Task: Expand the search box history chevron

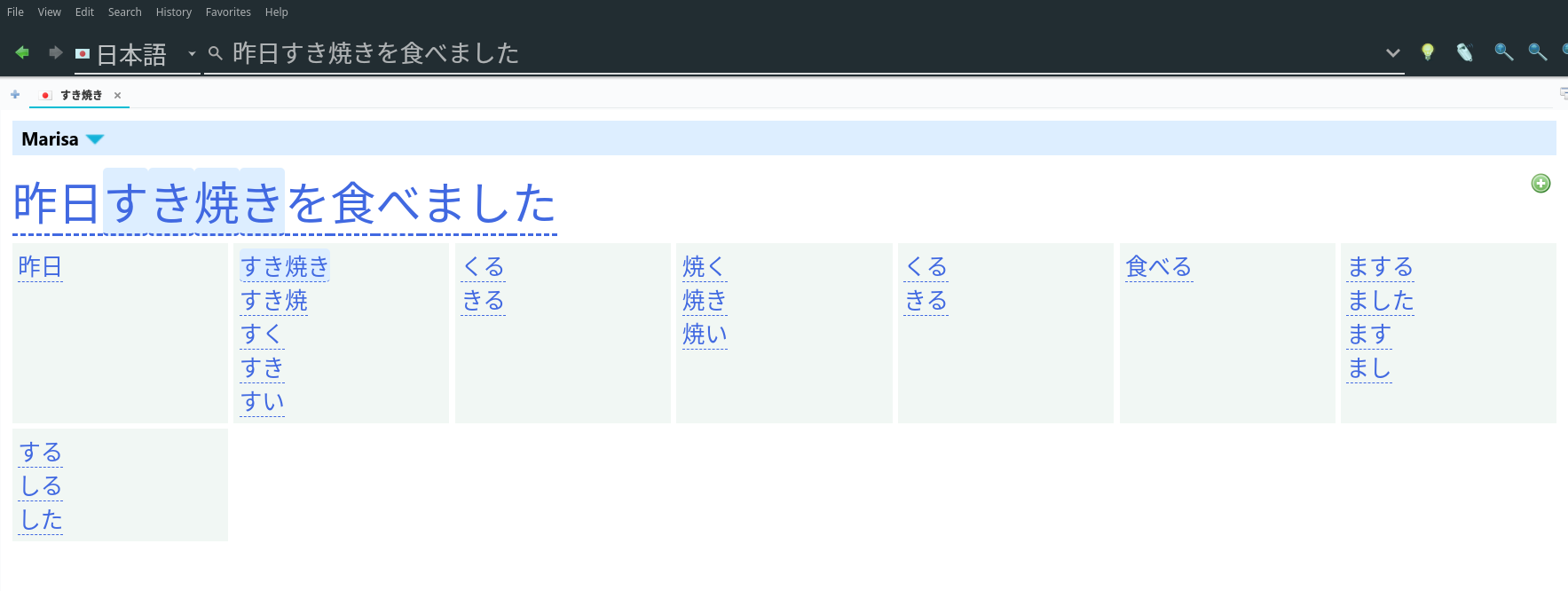Action: pos(1392,53)
